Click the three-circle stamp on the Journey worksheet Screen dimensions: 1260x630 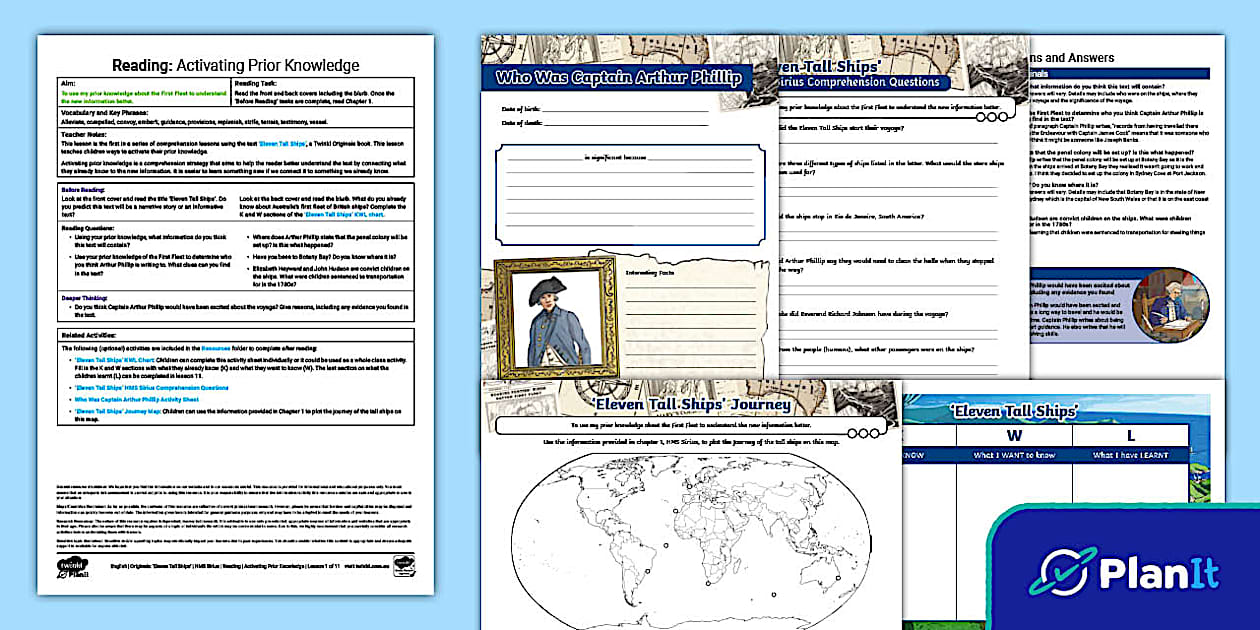point(864,434)
